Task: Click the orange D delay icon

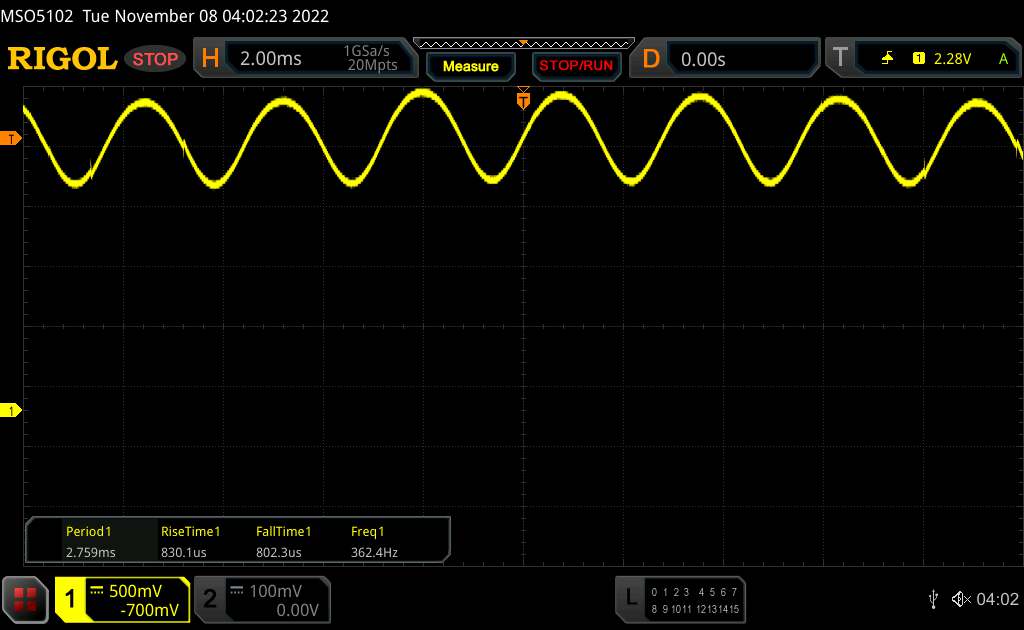Action: coord(650,59)
